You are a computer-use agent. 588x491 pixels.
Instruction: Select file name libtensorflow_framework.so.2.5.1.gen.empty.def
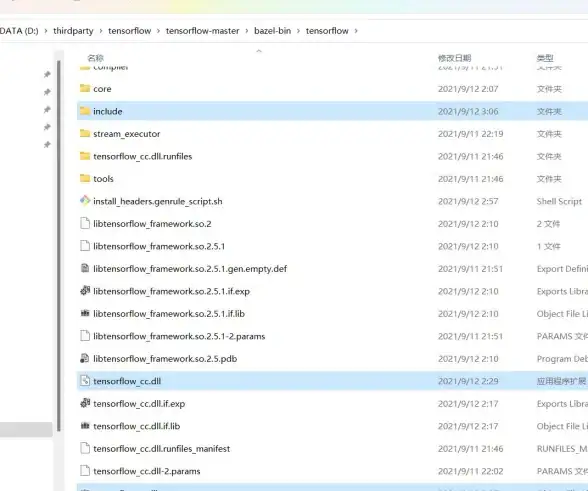click(x=190, y=269)
